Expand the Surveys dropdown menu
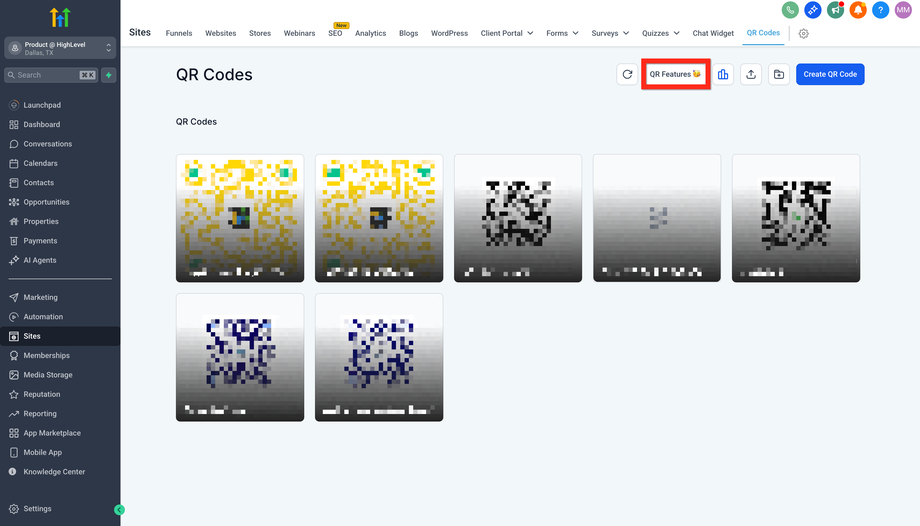920x526 pixels. click(610, 33)
